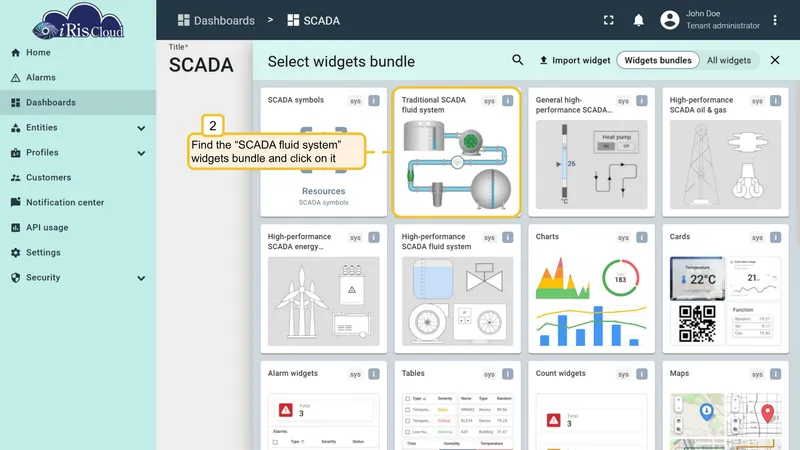Switch to All widgets view
The height and width of the screenshot is (450, 800).
(729, 60)
